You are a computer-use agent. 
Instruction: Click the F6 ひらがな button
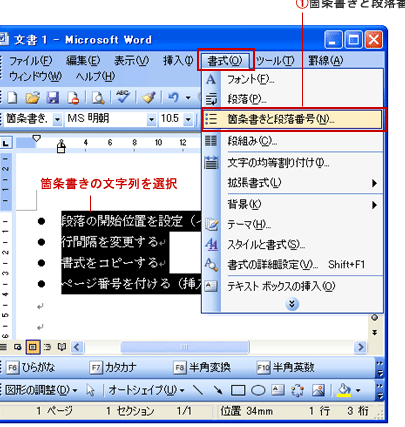(x=31, y=368)
